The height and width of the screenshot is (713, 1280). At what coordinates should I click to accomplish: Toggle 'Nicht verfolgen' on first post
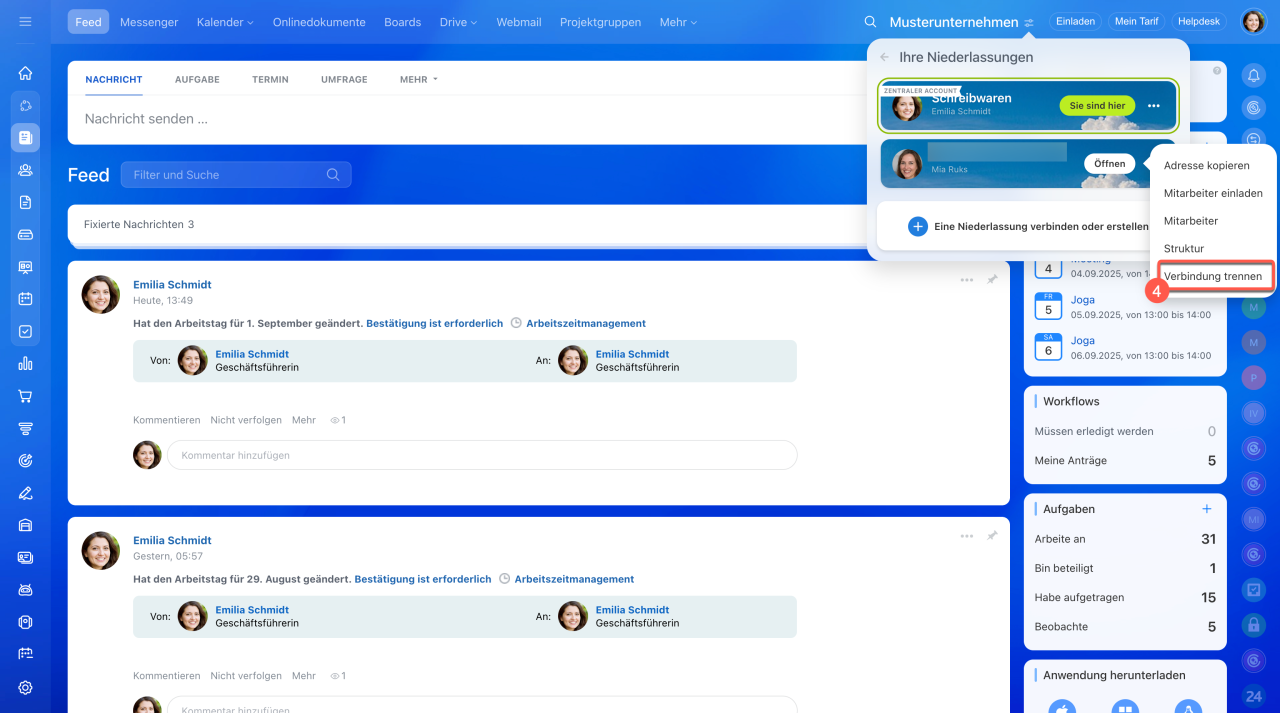coord(246,420)
